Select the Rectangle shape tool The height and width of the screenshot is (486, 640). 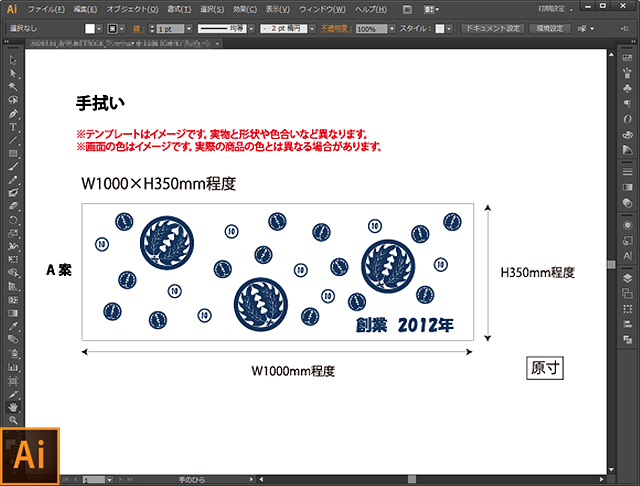pos(13,153)
